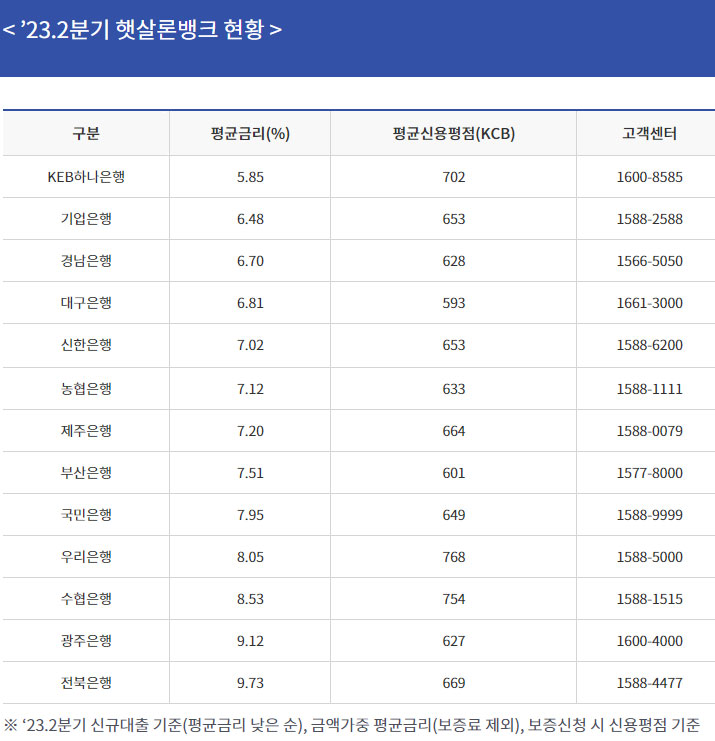Click phone number 1566-5050
This screenshot has height=741, width=715.
(649, 261)
